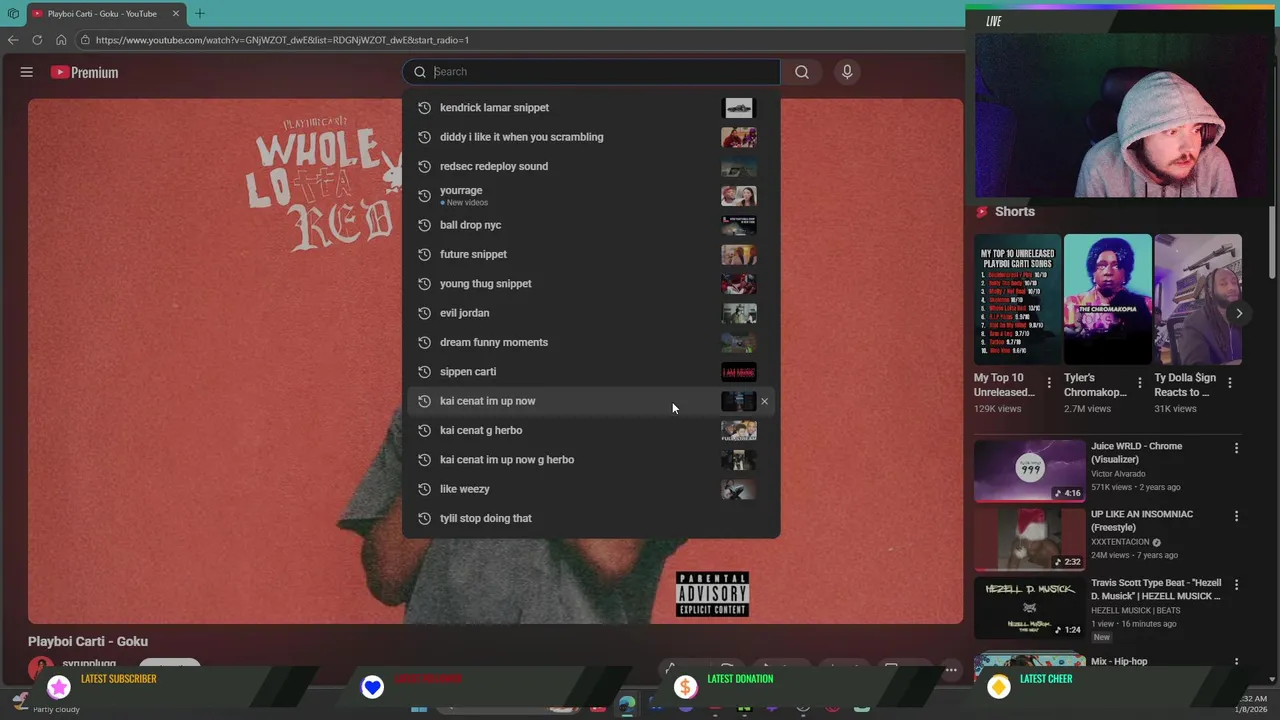This screenshot has width=1280, height=720.
Task: Pick 'sippen carti' suggestion
Action: (x=591, y=371)
